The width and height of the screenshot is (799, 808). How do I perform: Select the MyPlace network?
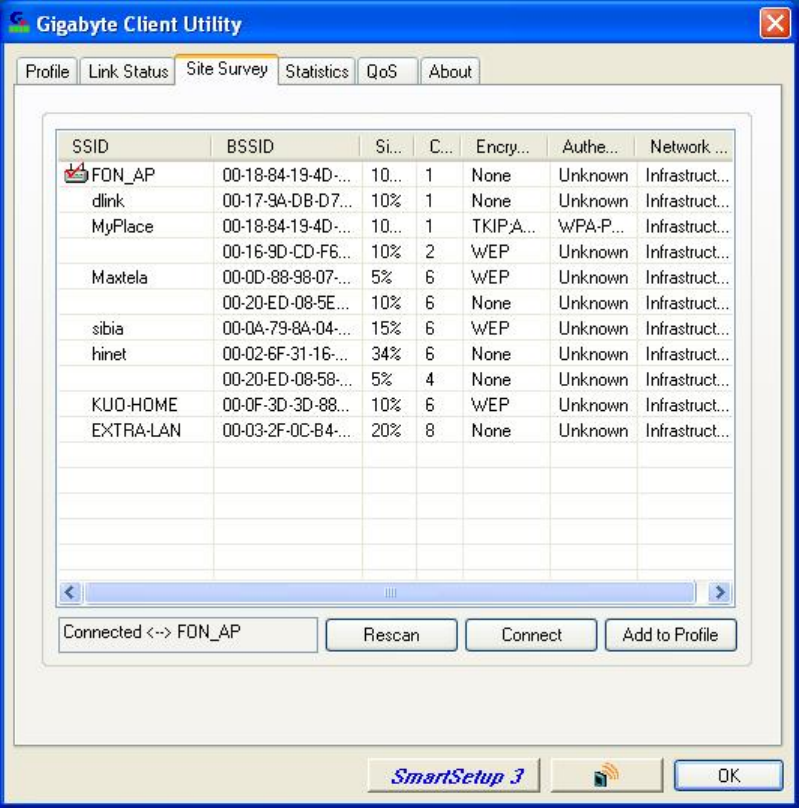click(122, 226)
